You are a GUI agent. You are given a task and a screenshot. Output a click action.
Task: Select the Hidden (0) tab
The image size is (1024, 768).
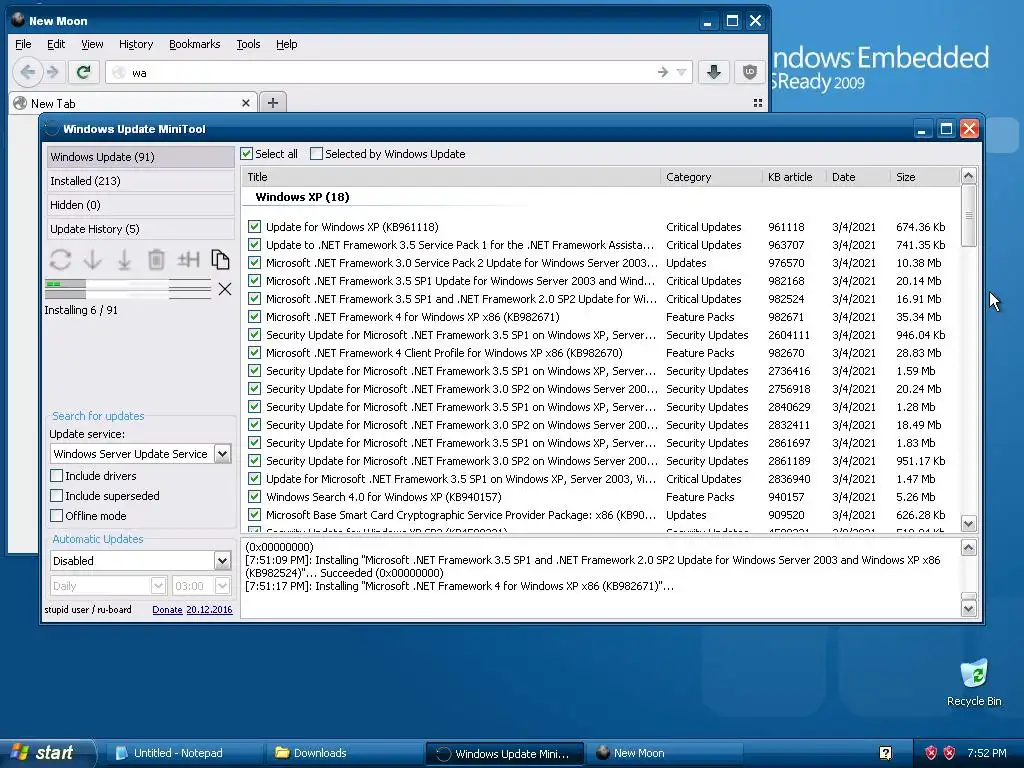pyautogui.click(x=140, y=205)
